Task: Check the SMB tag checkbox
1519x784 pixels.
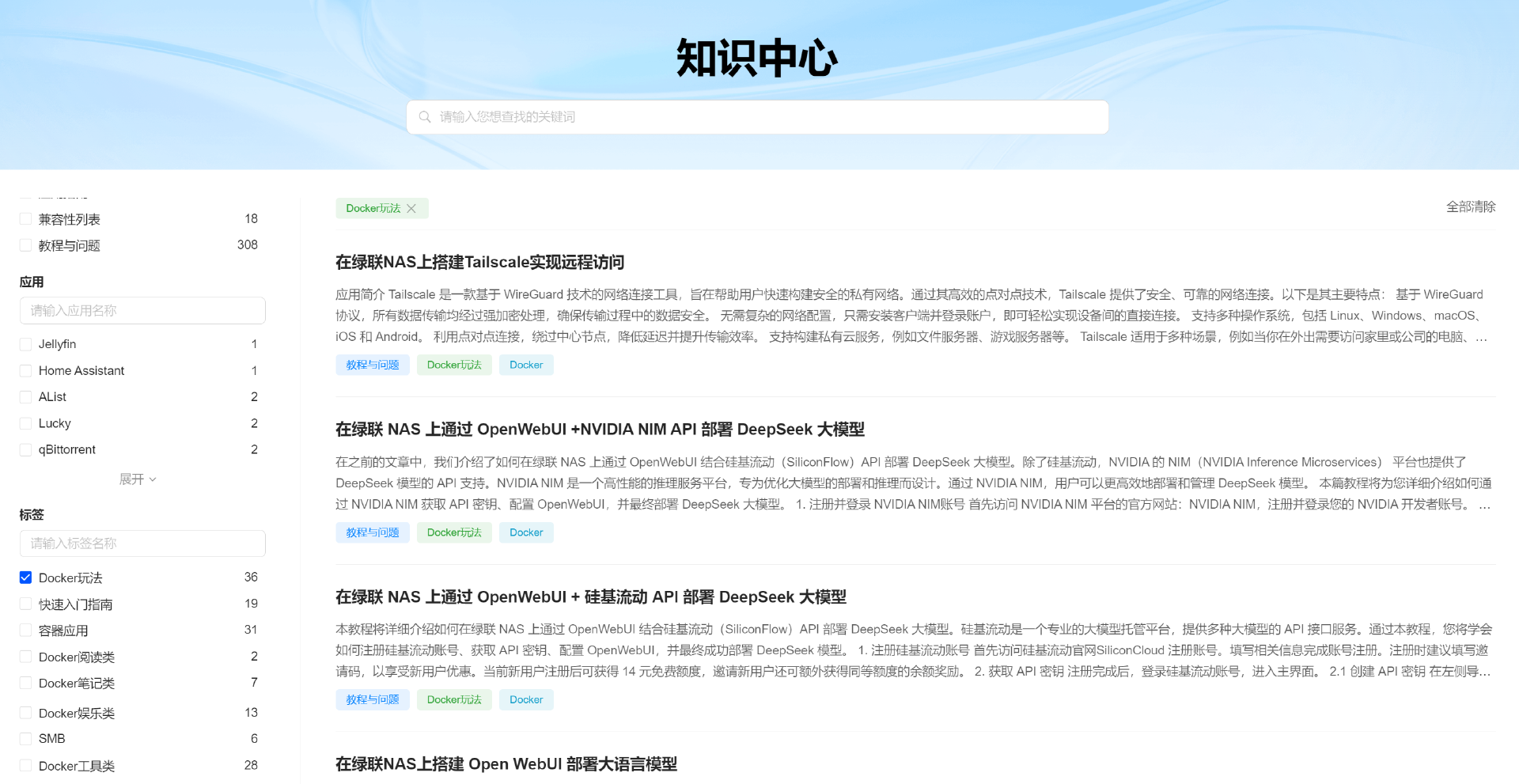Action: (25, 739)
